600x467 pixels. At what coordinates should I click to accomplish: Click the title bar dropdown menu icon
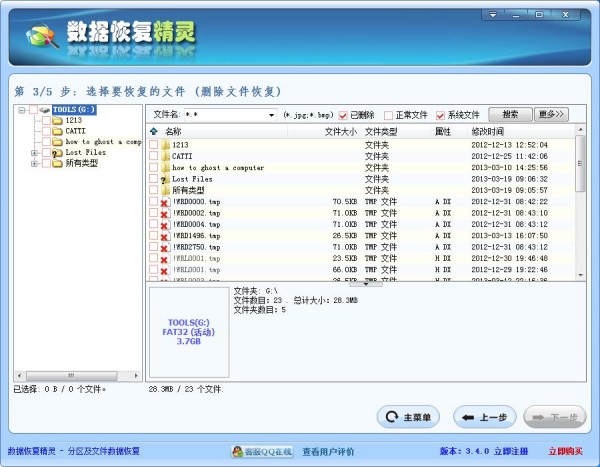point(493,15)
